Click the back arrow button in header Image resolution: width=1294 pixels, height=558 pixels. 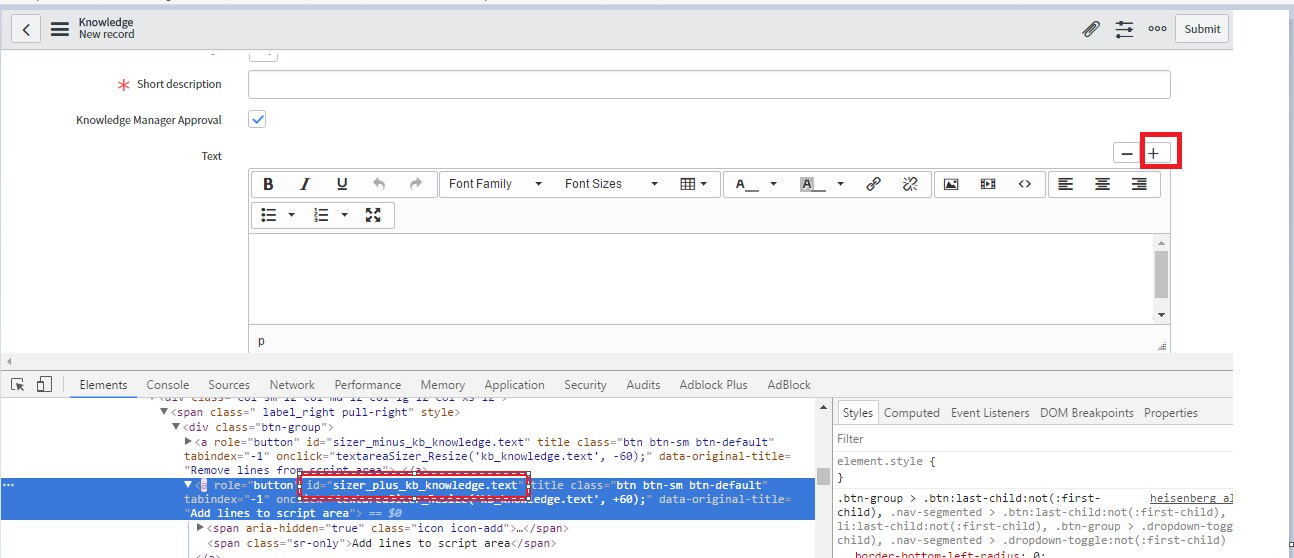tap(25, 28)
